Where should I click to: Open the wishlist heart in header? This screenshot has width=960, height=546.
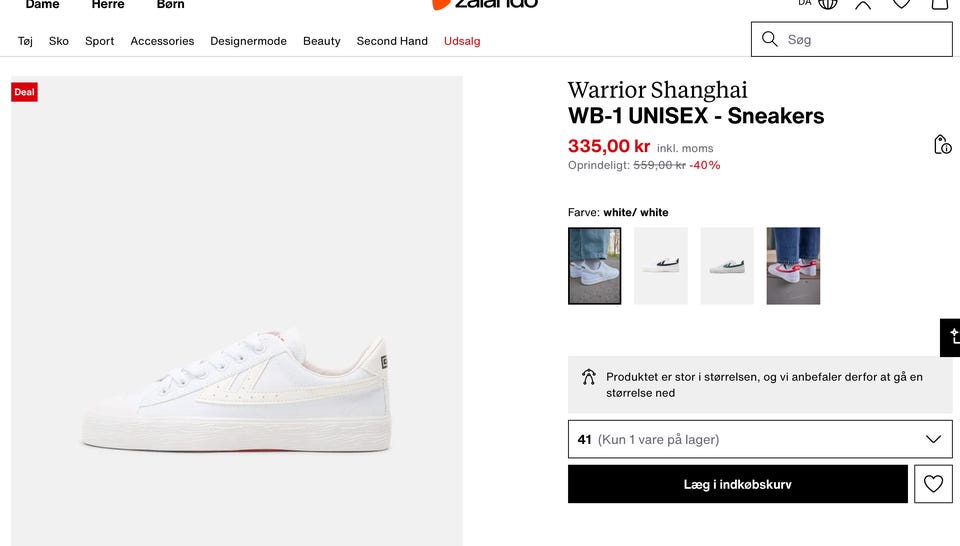point(901,4)
